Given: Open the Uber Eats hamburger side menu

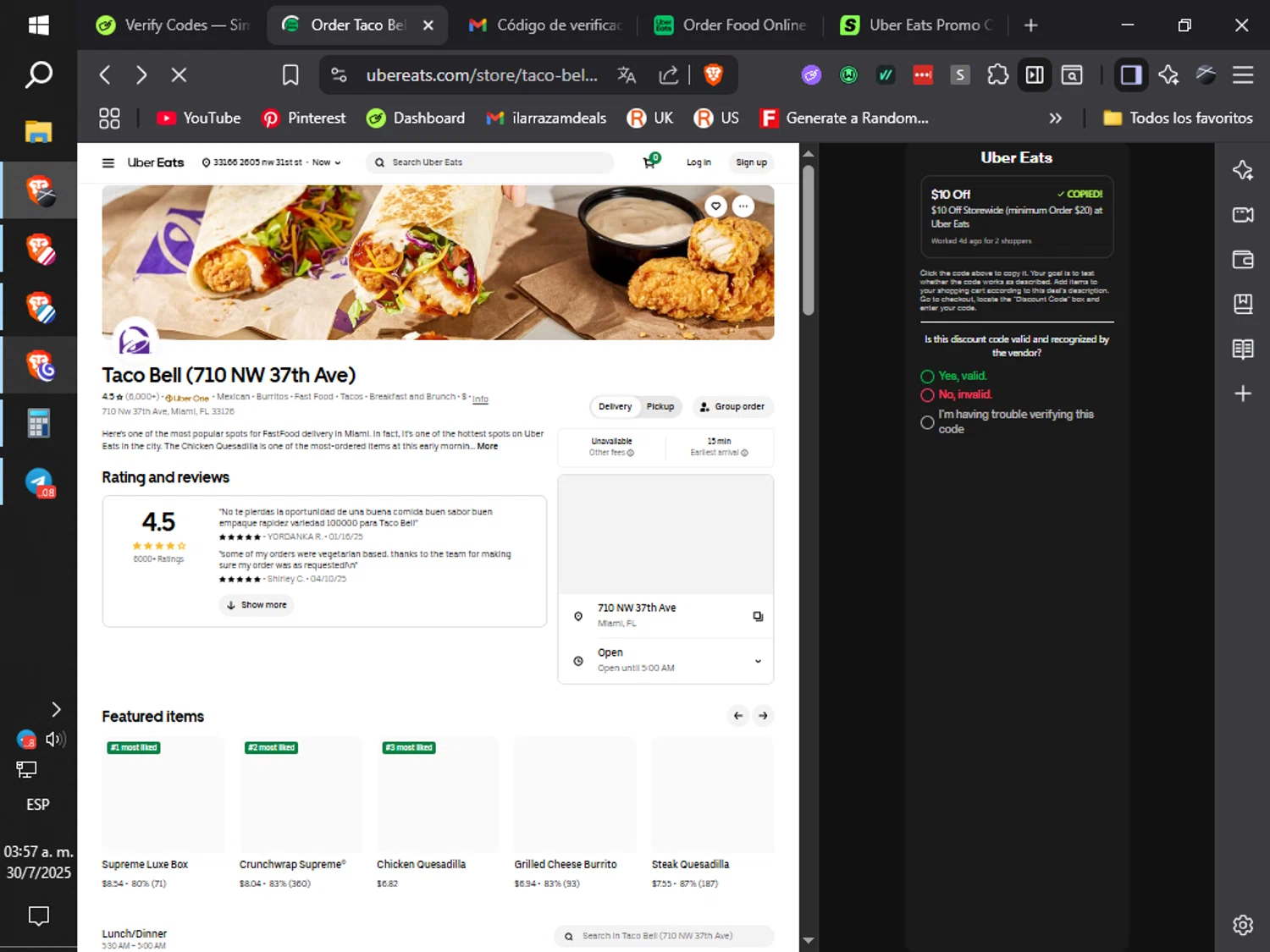Looking at the screenshot, I should click(x=108, y=162).
